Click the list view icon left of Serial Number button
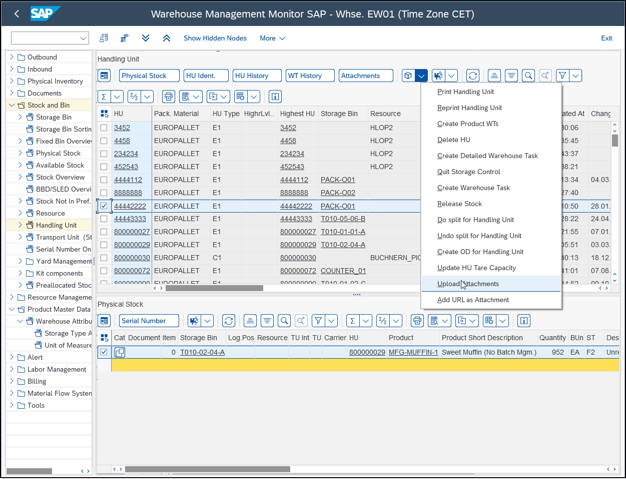The height and width of the screenshot is (479, 626). coord(104,321)
